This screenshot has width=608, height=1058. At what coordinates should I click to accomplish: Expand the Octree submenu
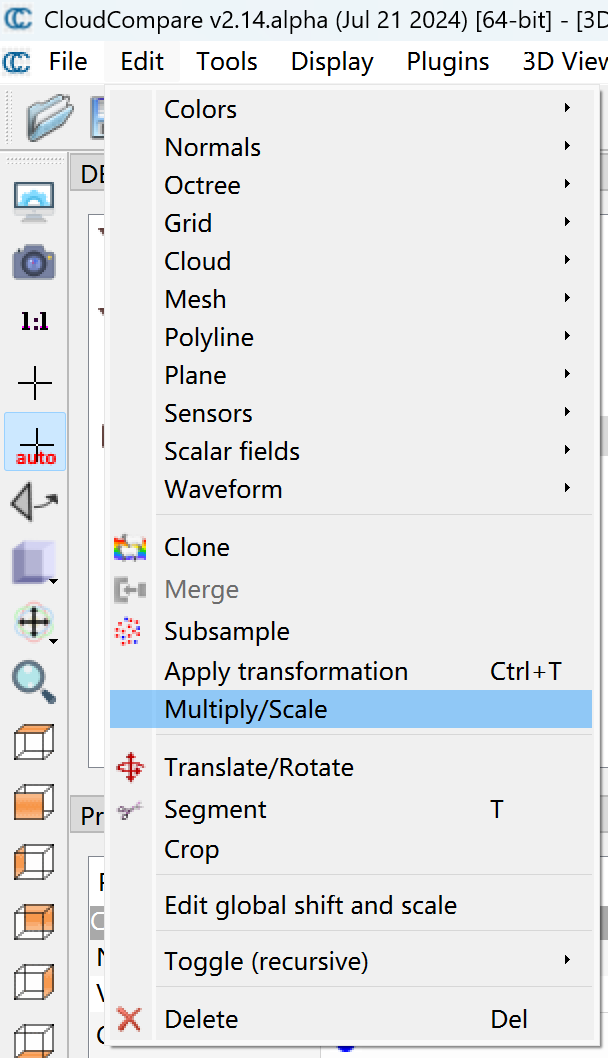click(x=351, y=185)
